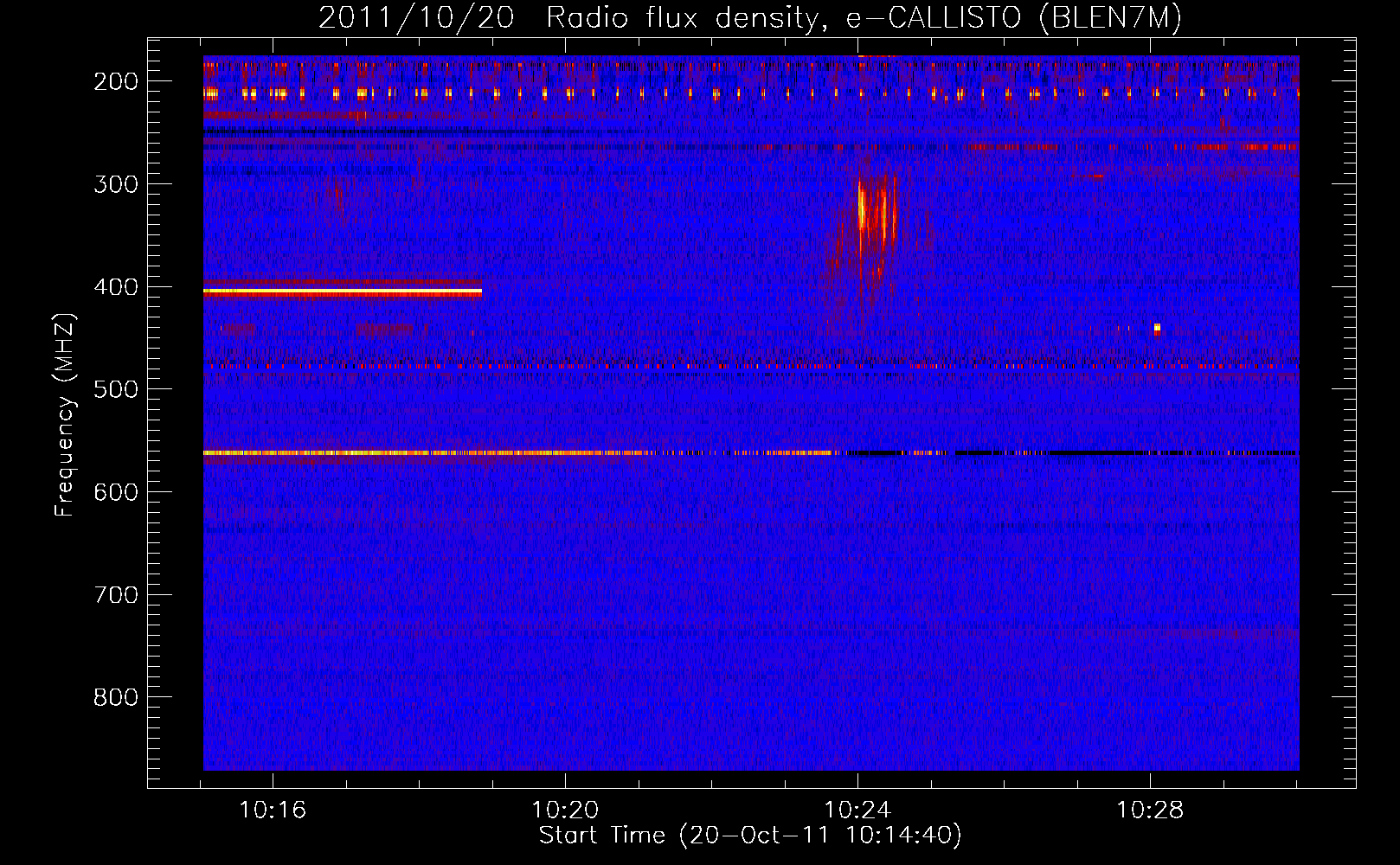The width and height of the screenshot is (1400, 865).
Task: Click the 400 frequency tick label
Action: (115, 287)
